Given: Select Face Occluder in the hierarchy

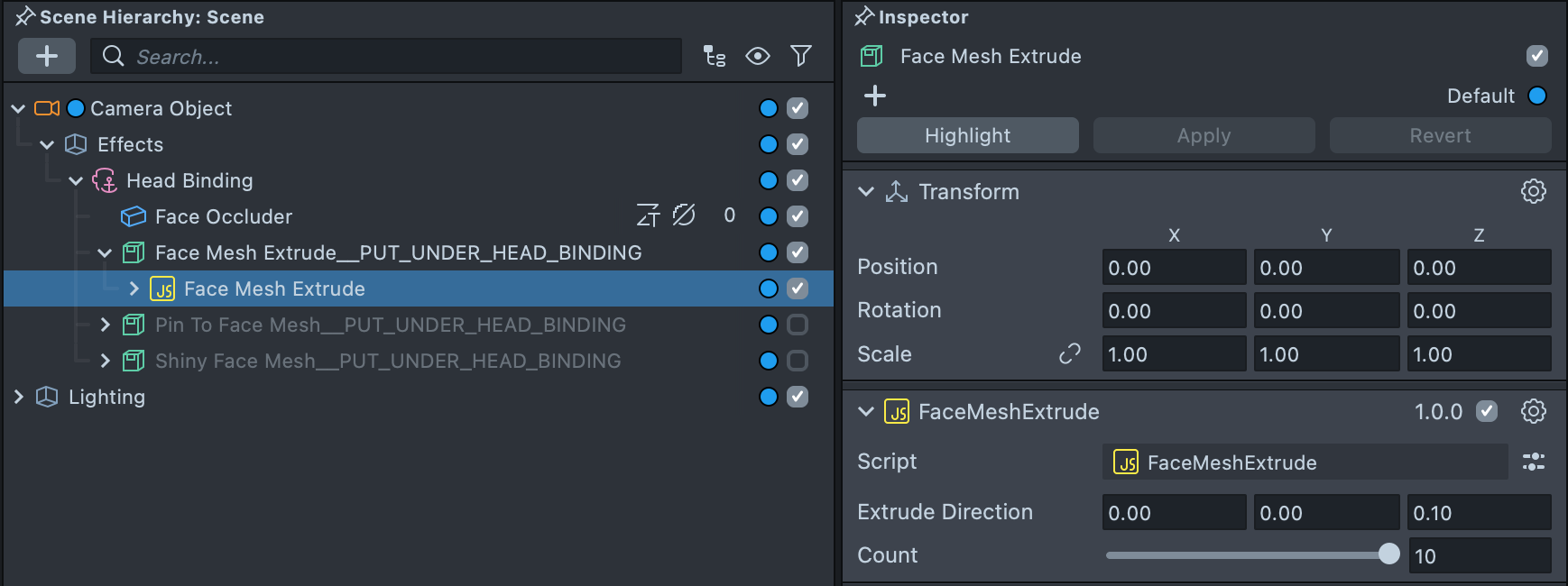Looking at the screenshot, I should click(223, 216).
